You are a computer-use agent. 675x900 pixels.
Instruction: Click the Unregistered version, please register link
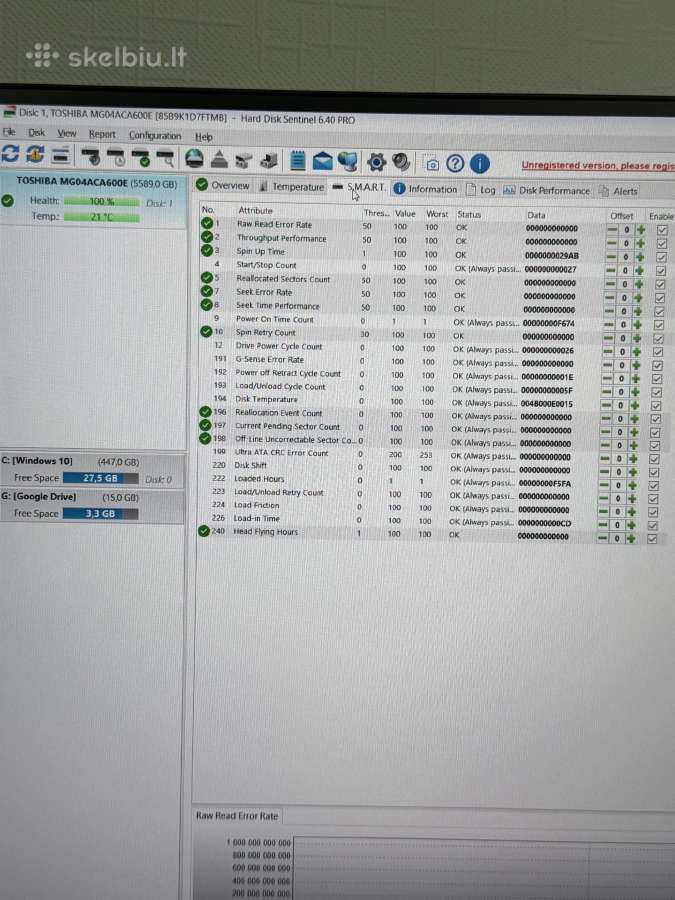(598, 165)
